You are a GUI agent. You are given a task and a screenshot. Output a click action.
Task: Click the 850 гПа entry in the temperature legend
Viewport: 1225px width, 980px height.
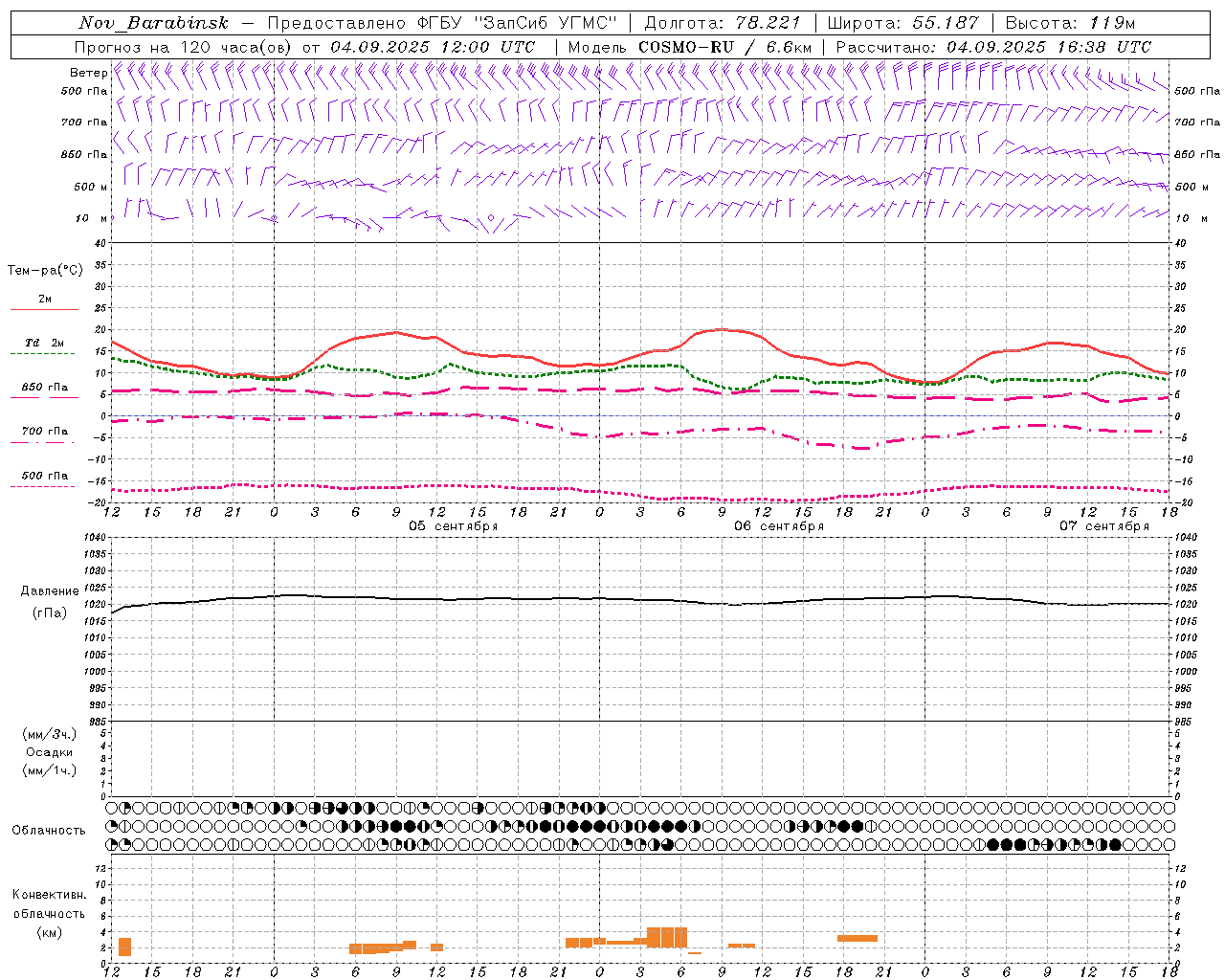(45, 388)
